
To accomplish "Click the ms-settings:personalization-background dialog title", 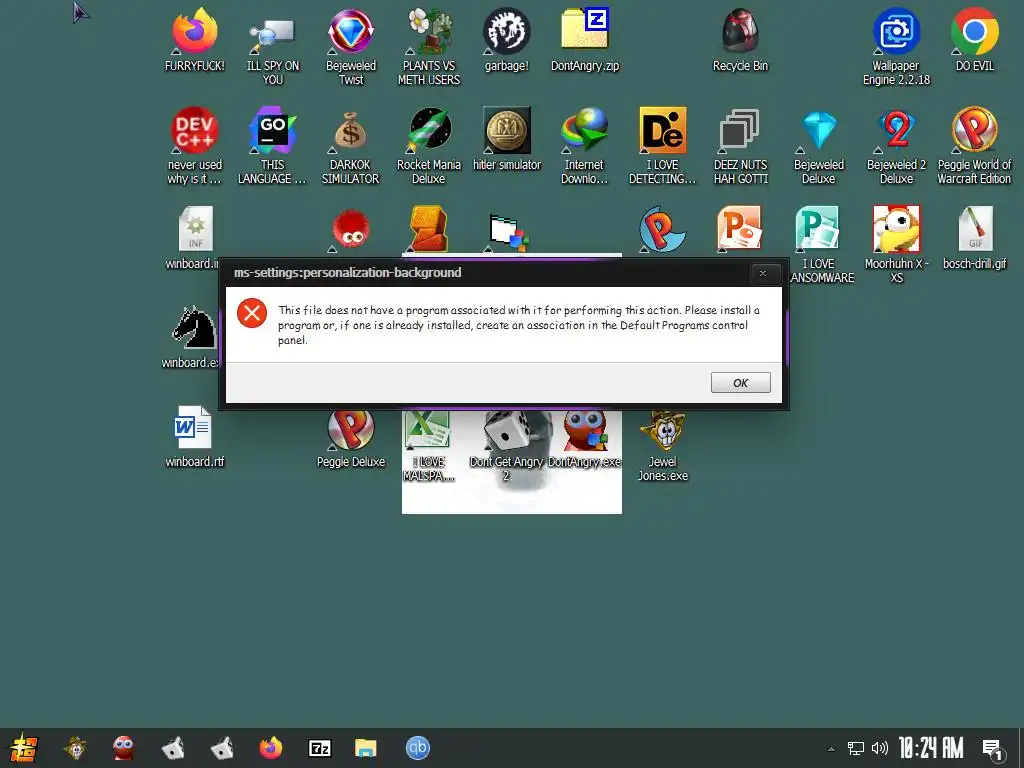I will (x=347, y=273).
